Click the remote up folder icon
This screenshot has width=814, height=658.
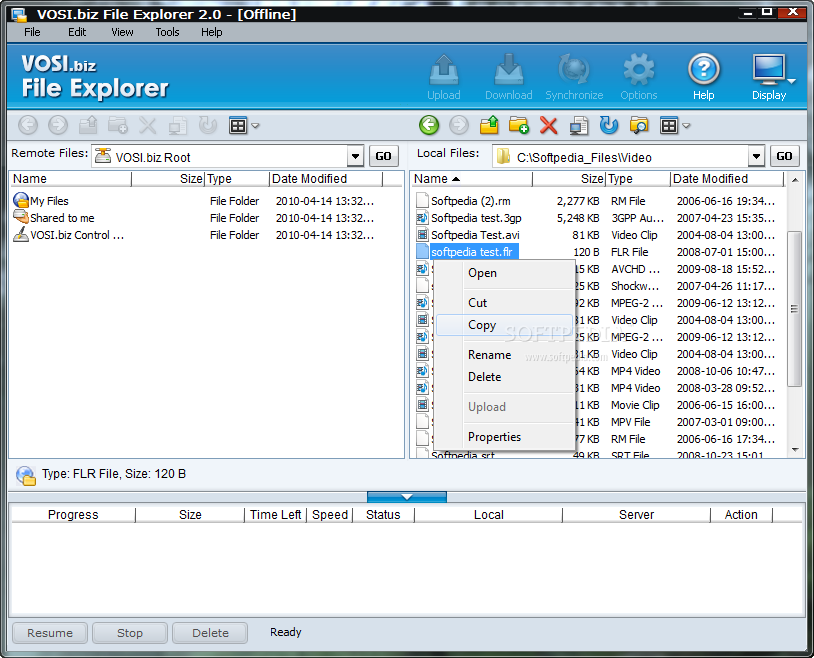[88, 125]
